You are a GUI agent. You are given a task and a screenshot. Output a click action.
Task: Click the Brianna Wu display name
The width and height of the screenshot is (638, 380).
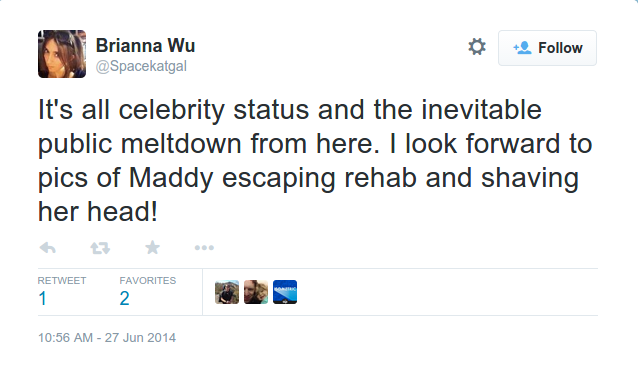coord(145,45)
